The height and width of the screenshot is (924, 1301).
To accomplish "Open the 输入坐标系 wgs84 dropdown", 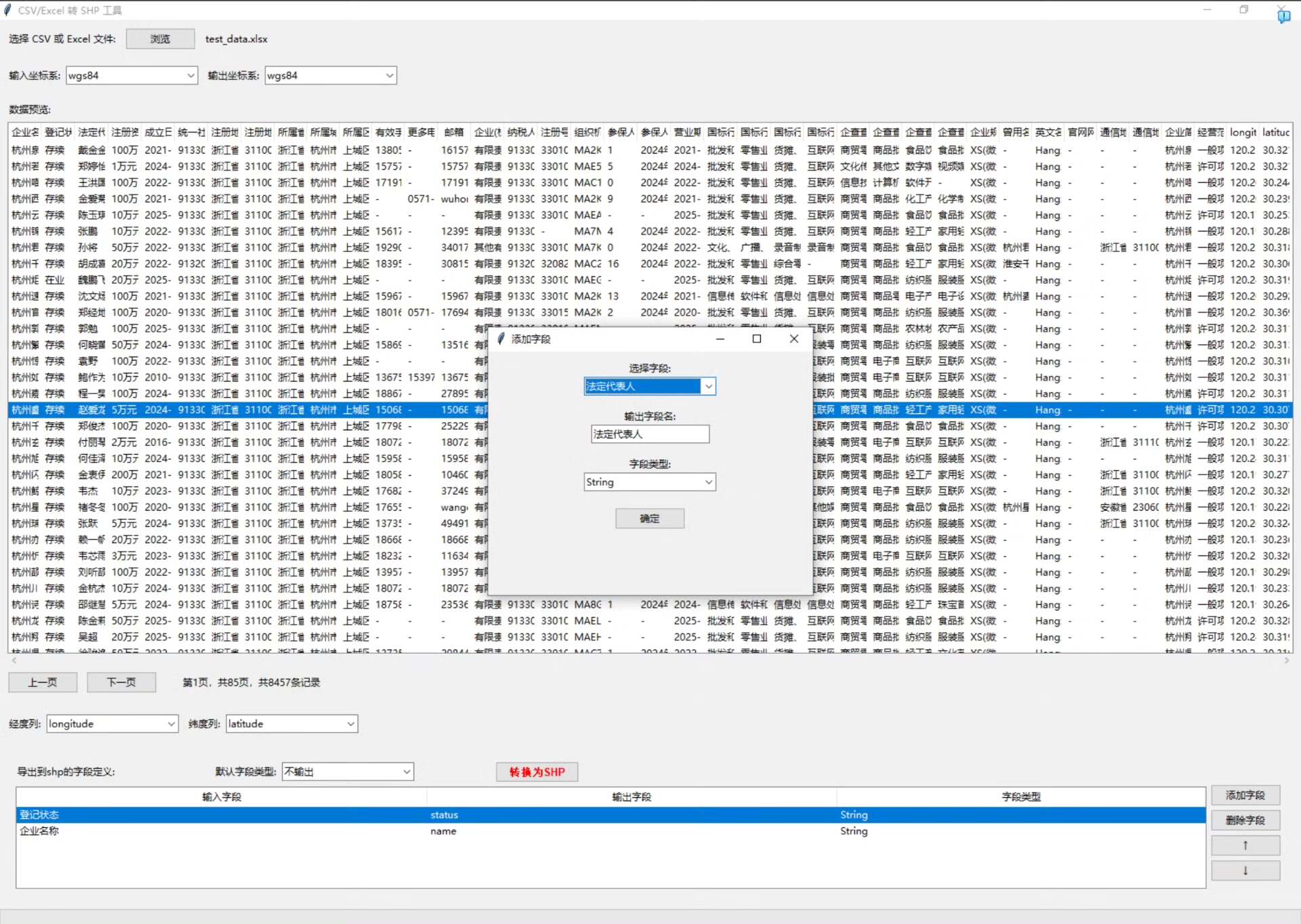I will click(x=190, y=75).
